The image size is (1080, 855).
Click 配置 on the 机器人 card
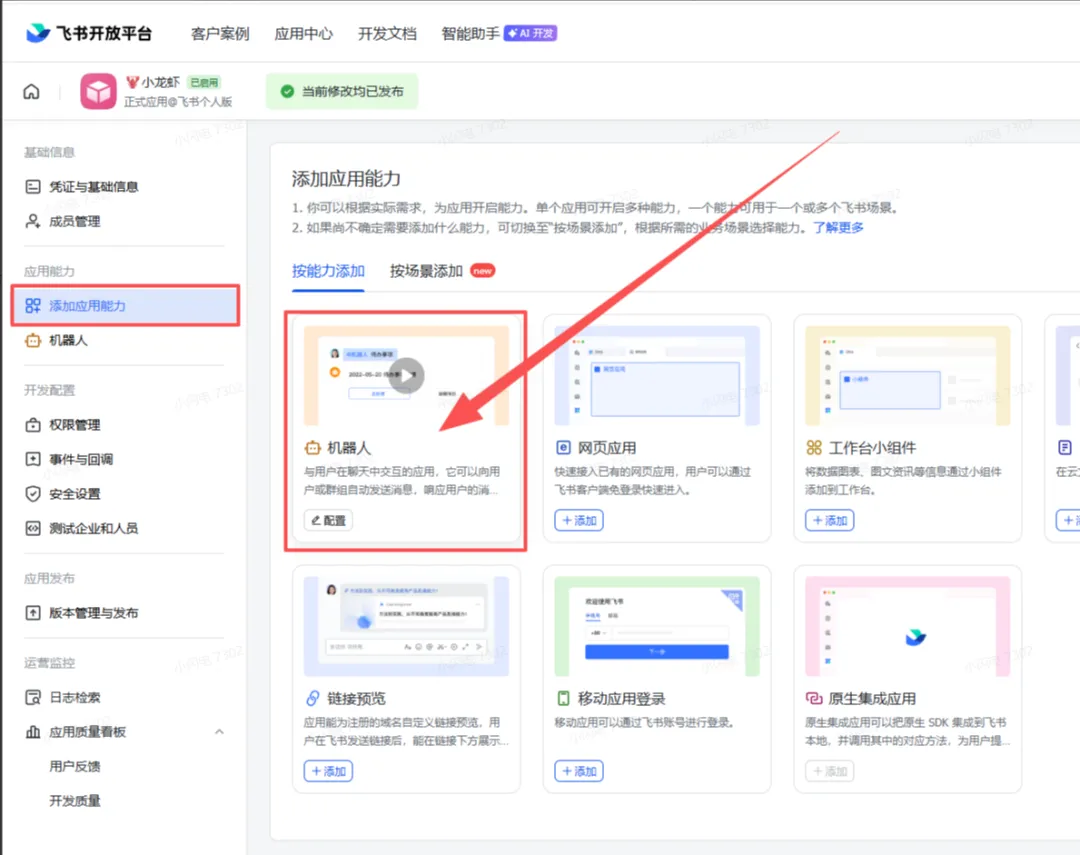tap(328, 520)
